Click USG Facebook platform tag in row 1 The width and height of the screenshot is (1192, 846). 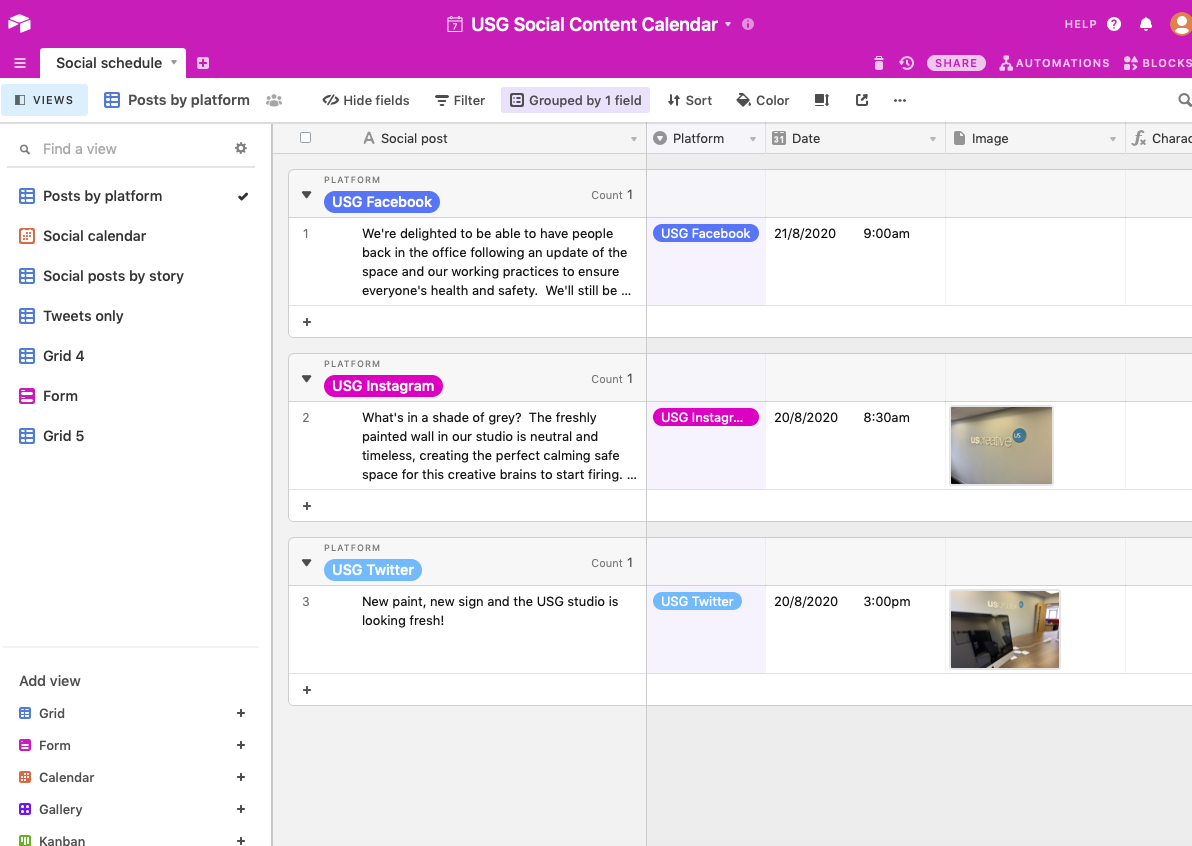705,233
